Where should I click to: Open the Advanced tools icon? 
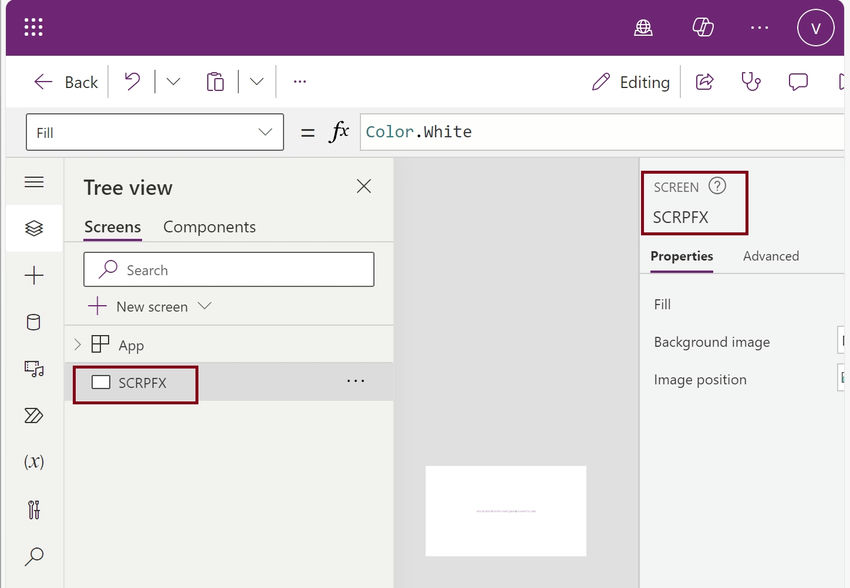pos(34,509)
